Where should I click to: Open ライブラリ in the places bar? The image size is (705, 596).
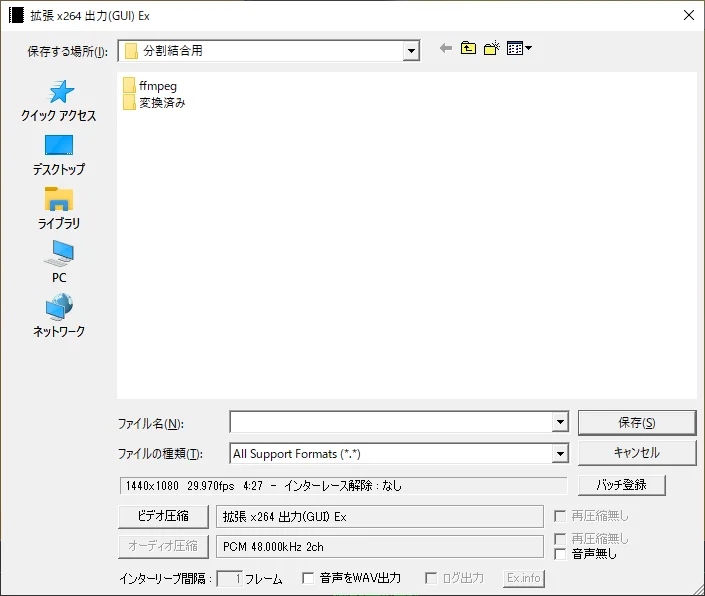59,209
